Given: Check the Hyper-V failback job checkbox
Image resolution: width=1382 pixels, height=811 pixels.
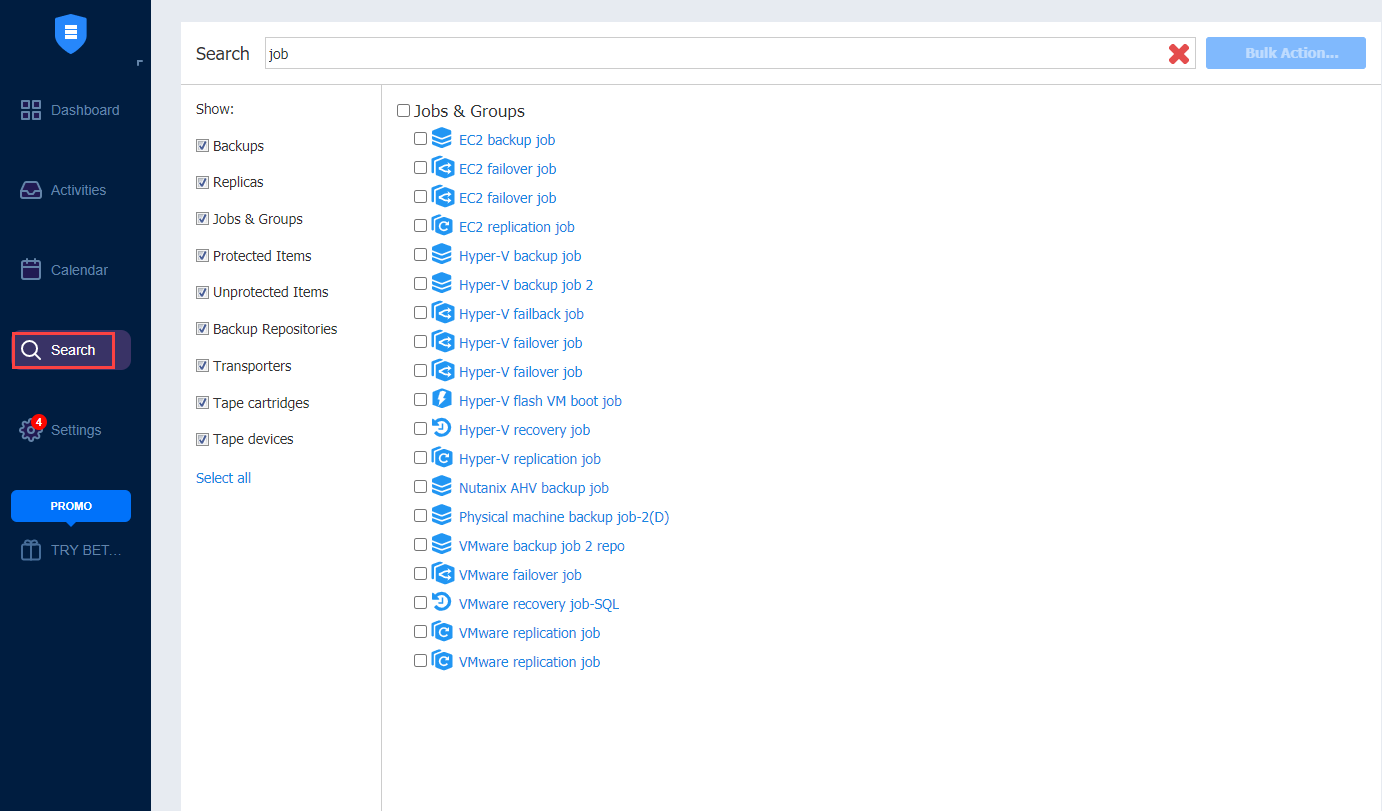Looking at the screenshot, I should (420, 313).
